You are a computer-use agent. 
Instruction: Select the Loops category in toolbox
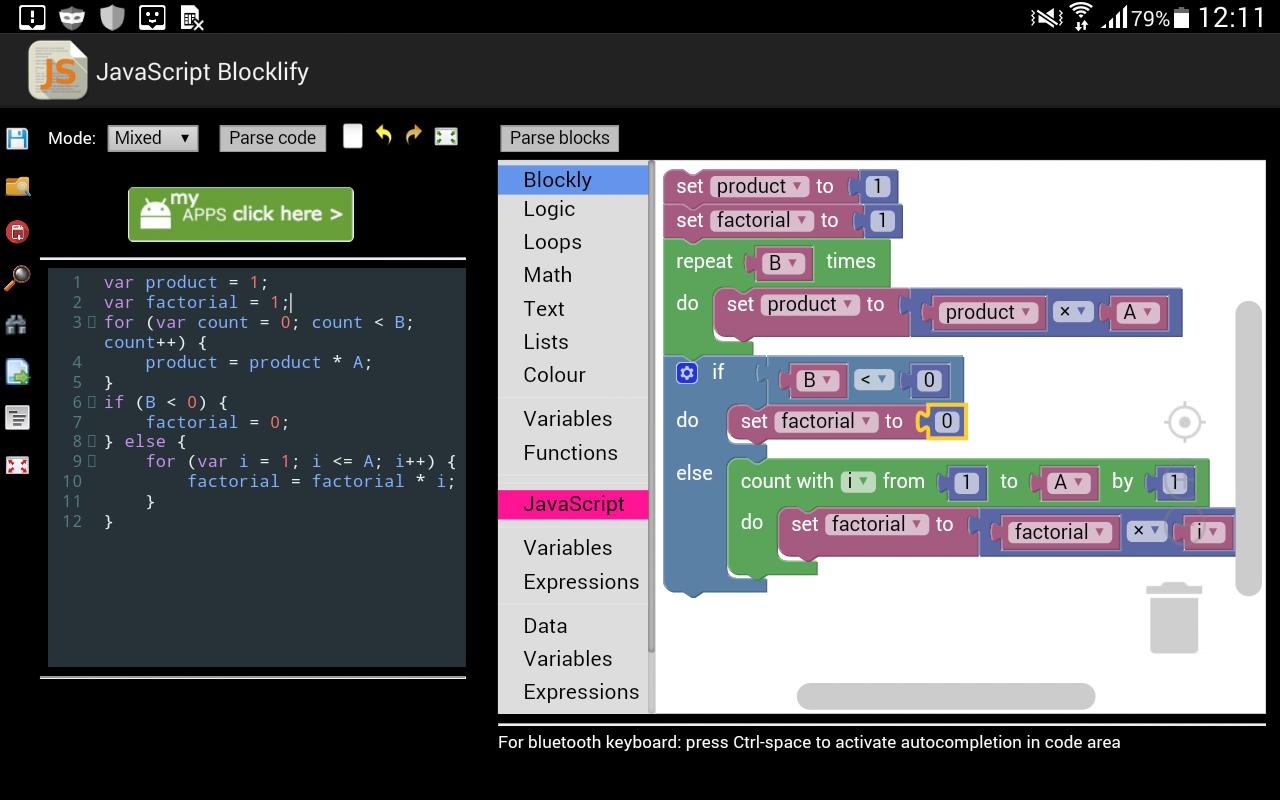[x=552, y=242]
